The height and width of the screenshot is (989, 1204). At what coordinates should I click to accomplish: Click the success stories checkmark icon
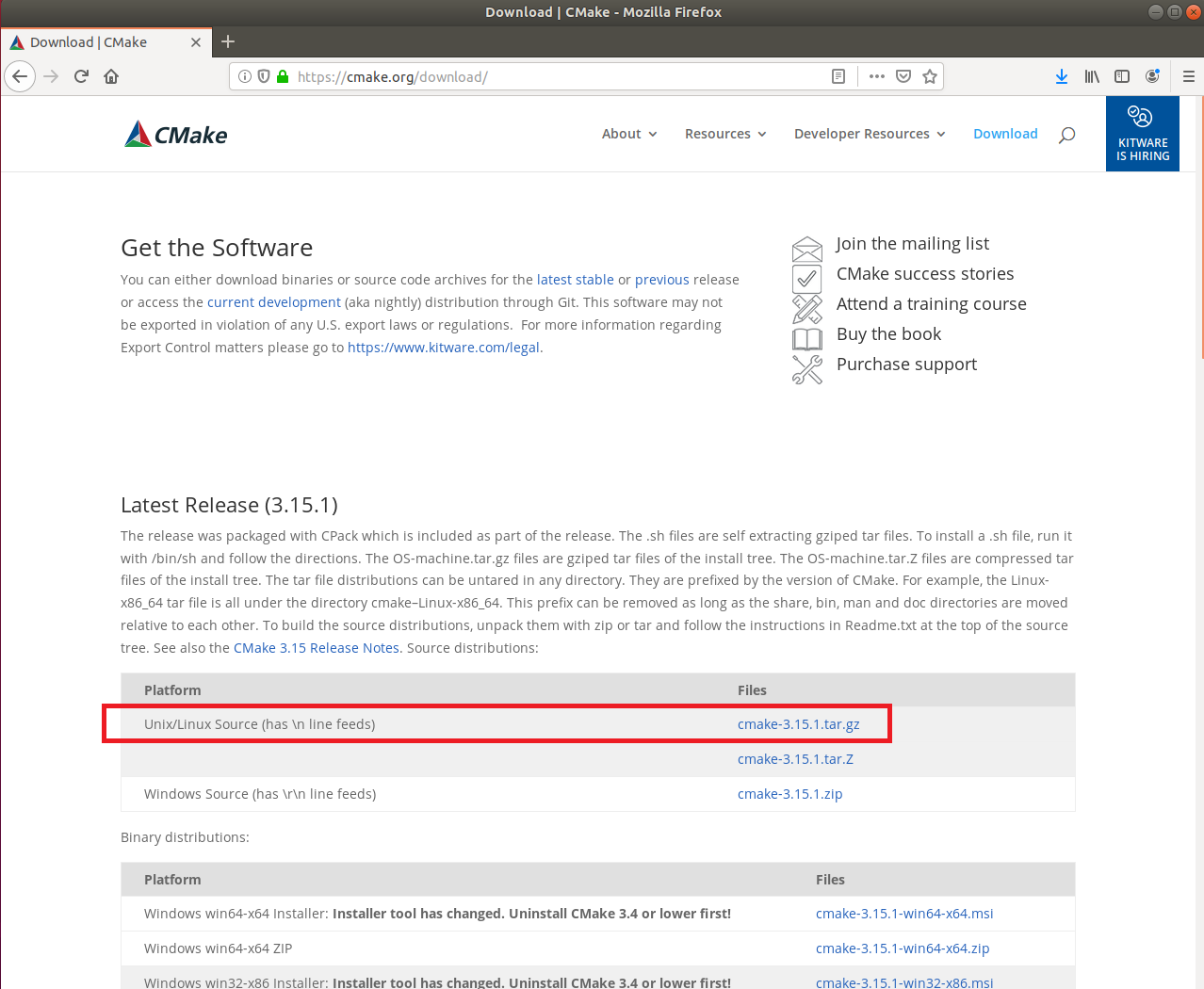807,279
